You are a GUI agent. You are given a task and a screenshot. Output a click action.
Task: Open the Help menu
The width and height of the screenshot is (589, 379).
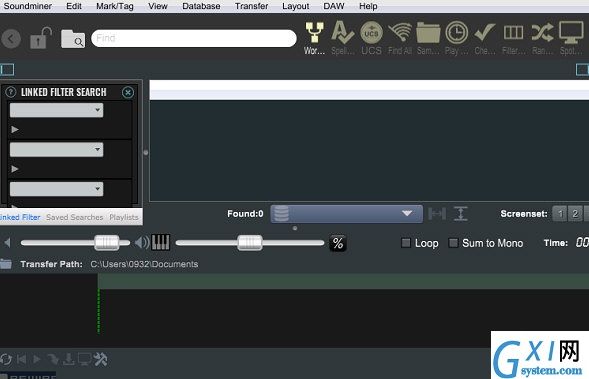[x=368, y=6]
